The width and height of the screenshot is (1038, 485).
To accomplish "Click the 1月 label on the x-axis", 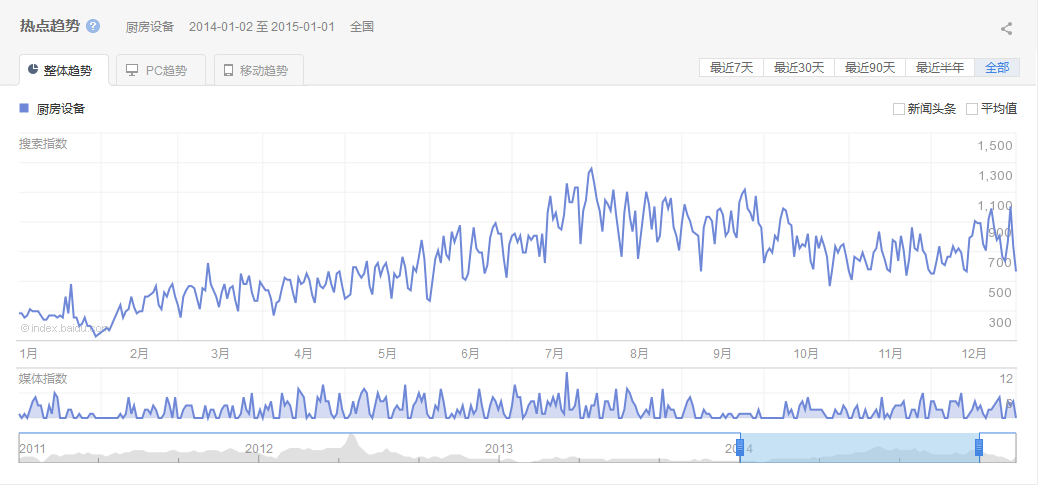I will pyautogui.click(x=28, y=354).
